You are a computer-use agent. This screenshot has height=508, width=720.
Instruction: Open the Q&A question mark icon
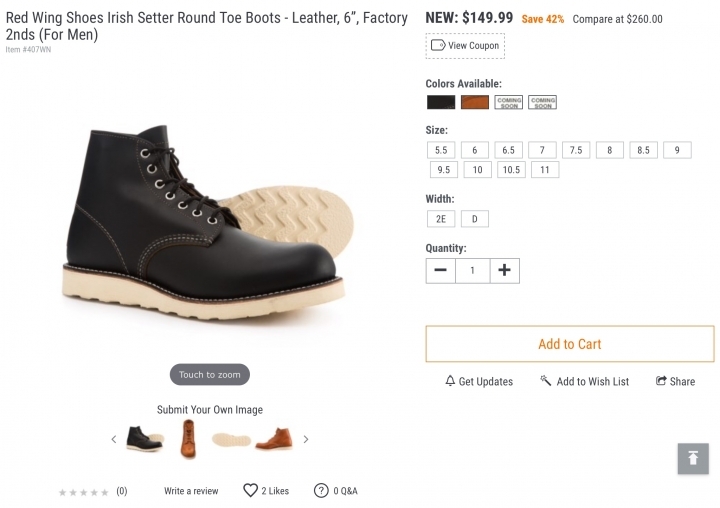[x=321, y=491]
